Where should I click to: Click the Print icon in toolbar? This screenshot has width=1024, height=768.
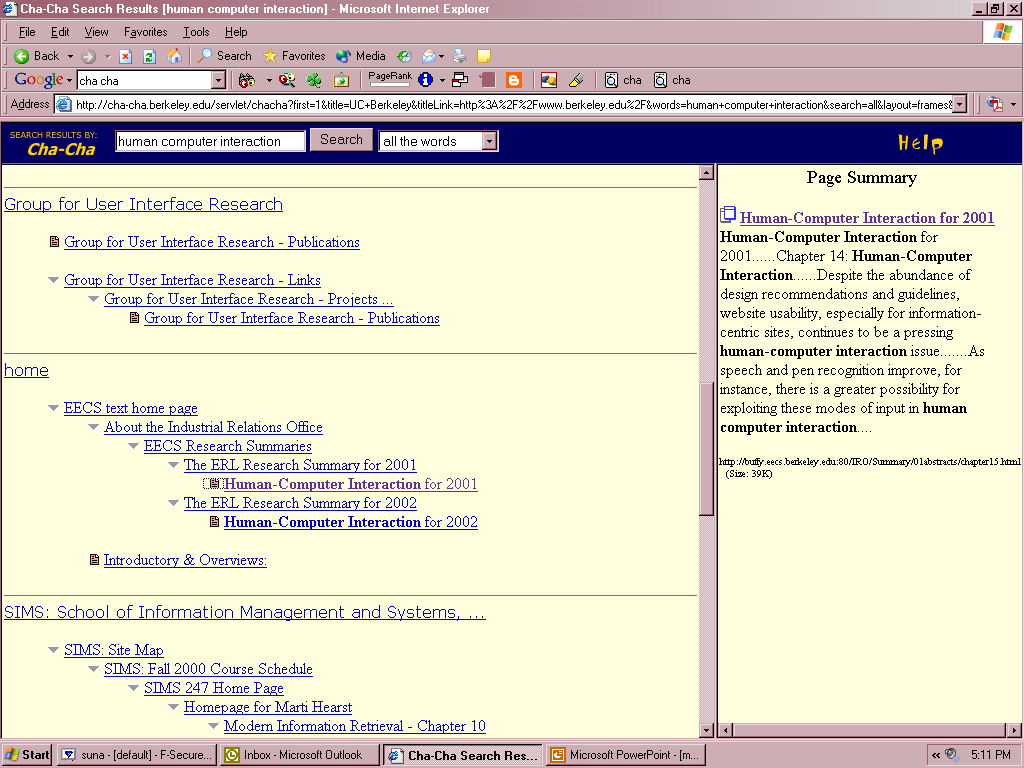459,56
